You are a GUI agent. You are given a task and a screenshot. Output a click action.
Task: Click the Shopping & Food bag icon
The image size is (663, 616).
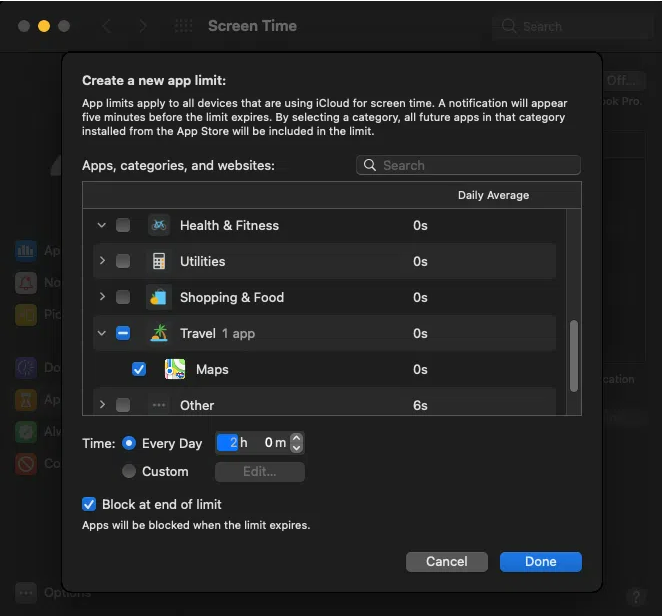click(x=158, y=297)
